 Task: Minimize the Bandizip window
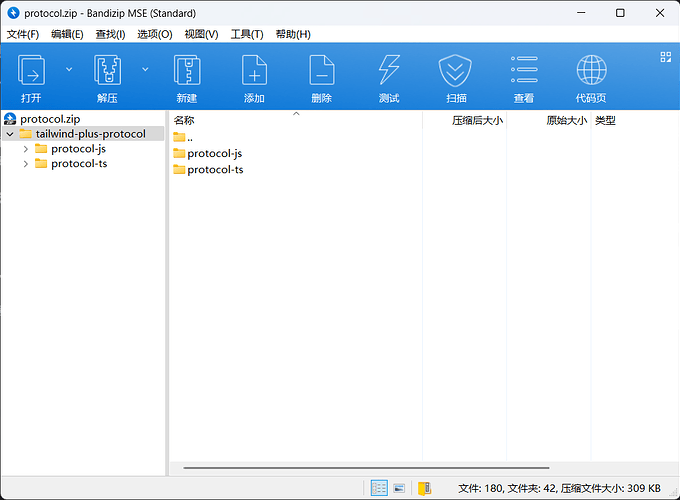point(581,13)
